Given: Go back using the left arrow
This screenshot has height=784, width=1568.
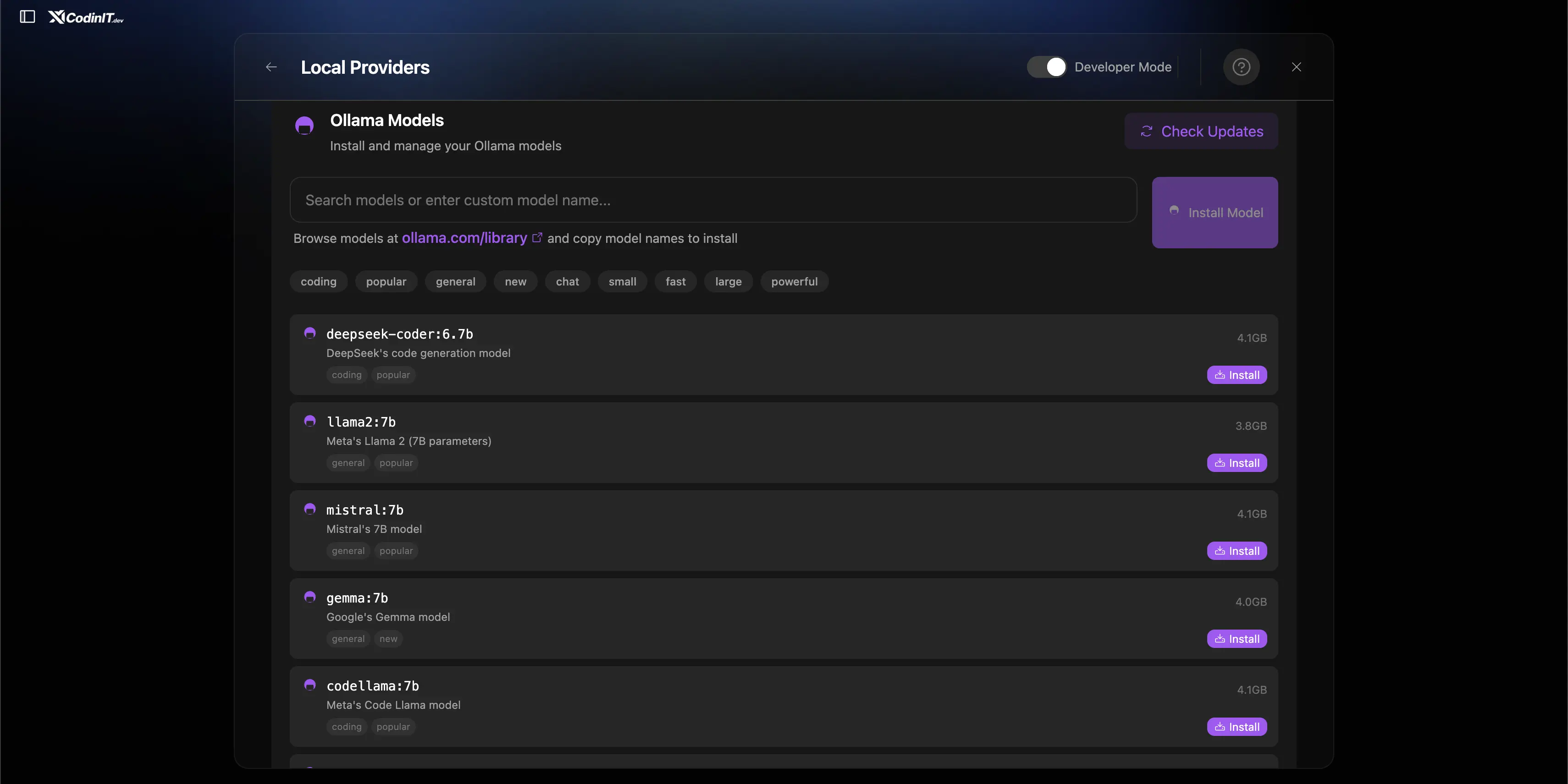Looking at the screenshot, I should [271, 67].
